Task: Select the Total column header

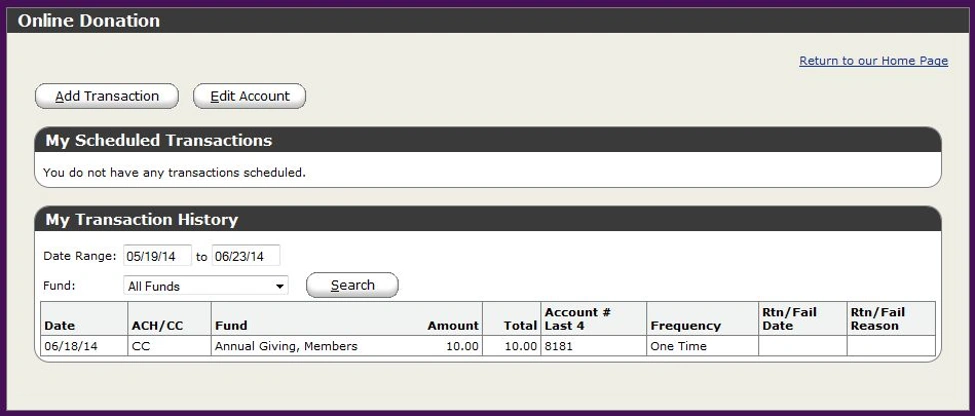Action: coord(520,325)
